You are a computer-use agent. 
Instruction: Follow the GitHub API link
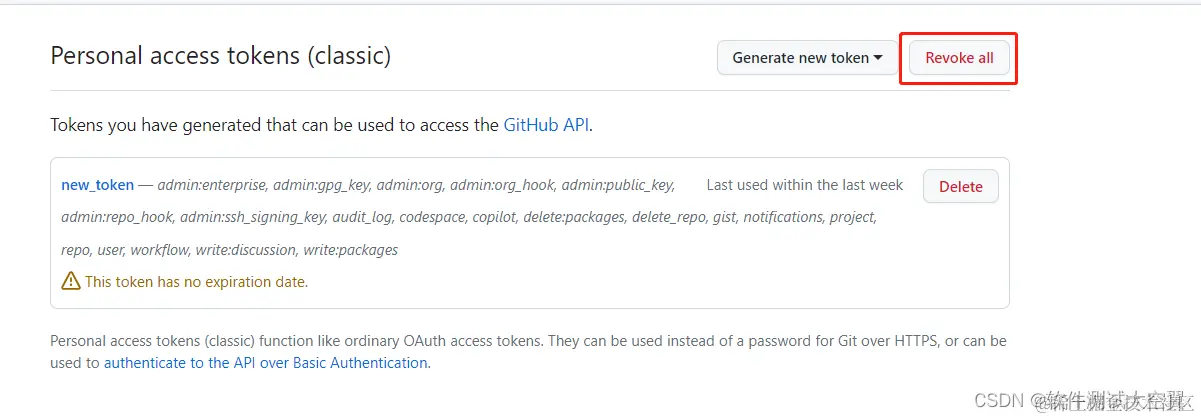(546, 125)
